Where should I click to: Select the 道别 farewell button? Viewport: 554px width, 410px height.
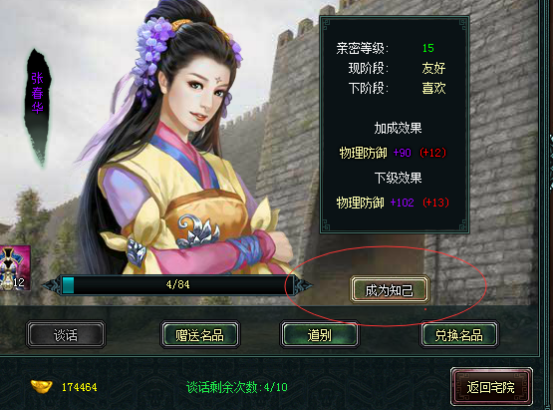pos(319,334)
